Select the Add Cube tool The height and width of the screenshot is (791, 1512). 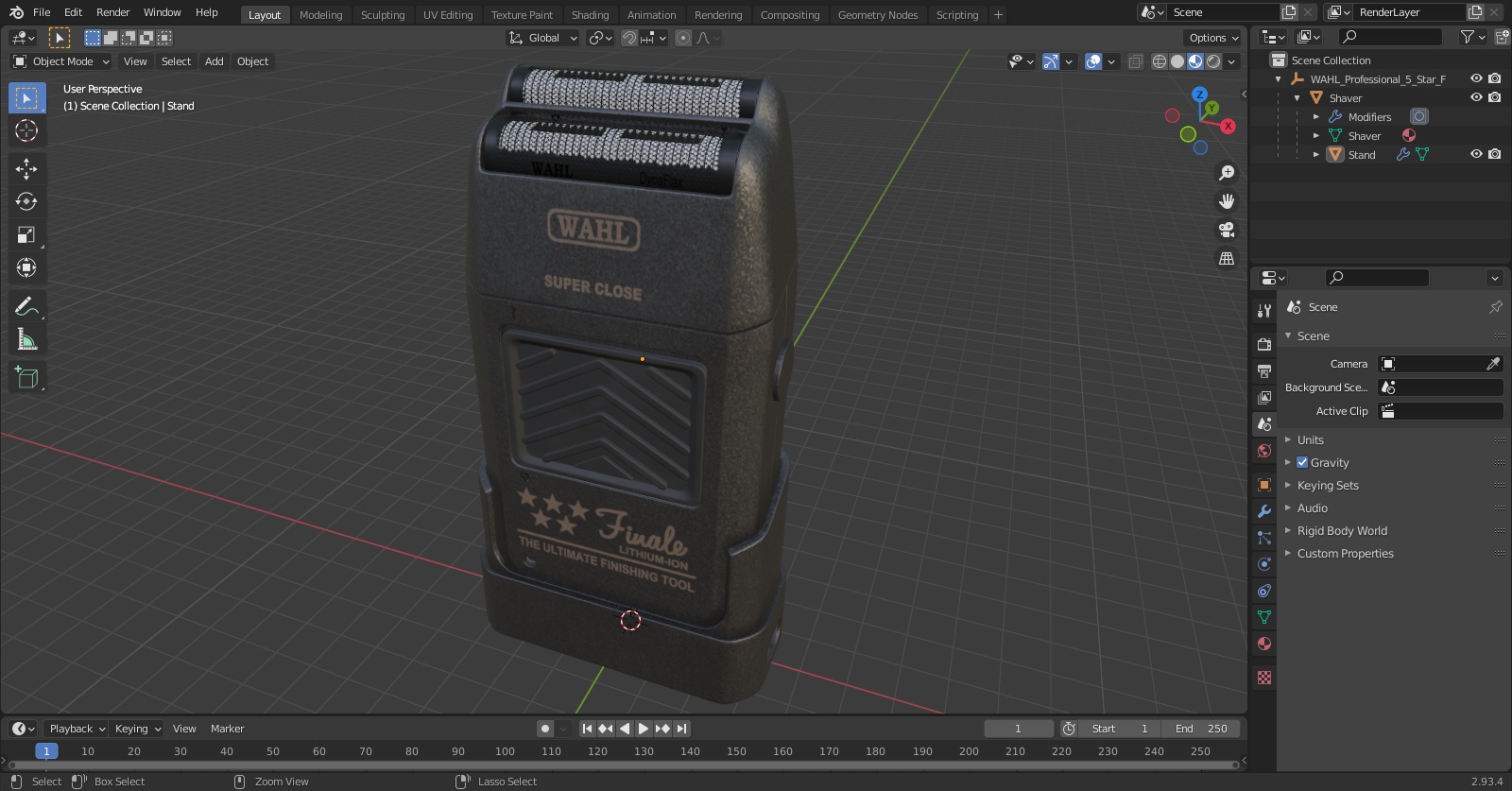point(26,377)
